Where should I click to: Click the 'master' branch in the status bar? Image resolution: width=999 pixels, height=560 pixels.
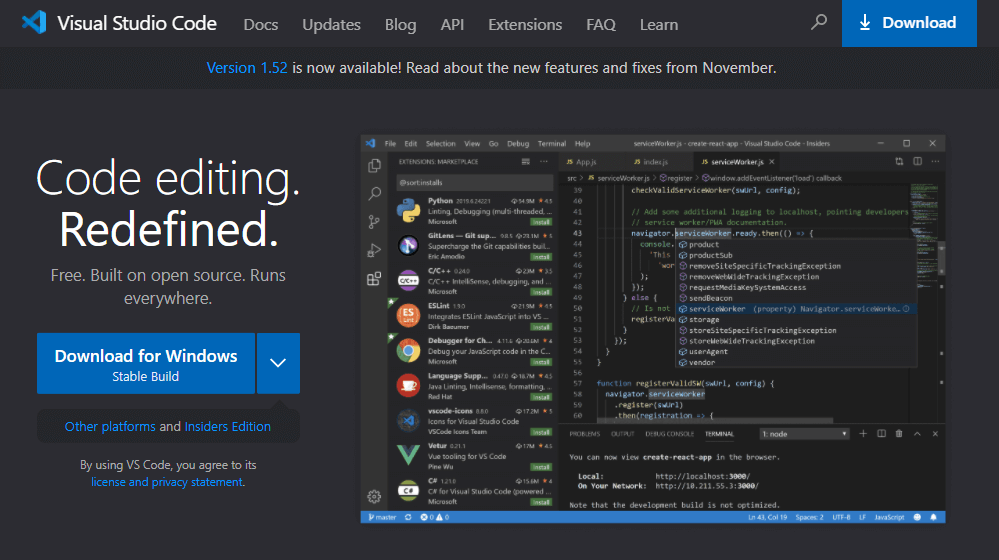coord(382,517)
